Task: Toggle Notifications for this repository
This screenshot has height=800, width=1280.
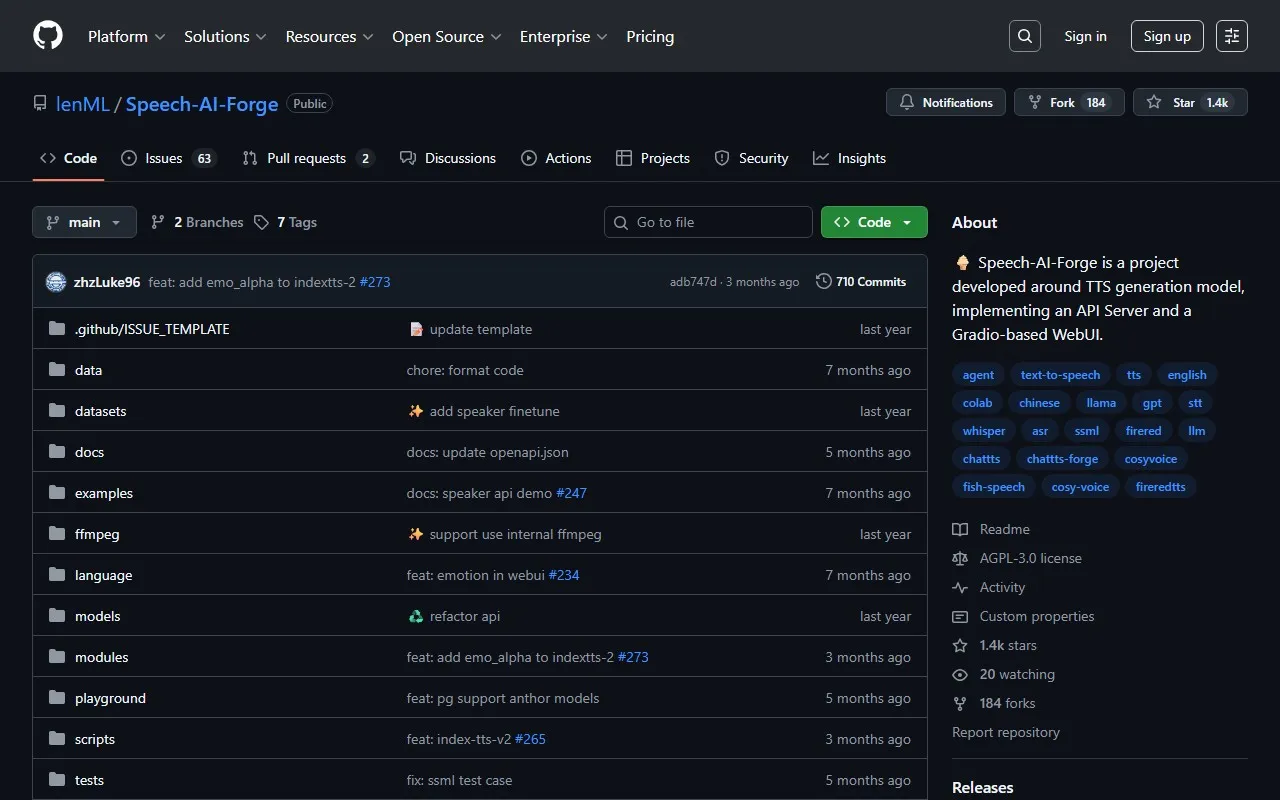Action: tap(946, 102)
